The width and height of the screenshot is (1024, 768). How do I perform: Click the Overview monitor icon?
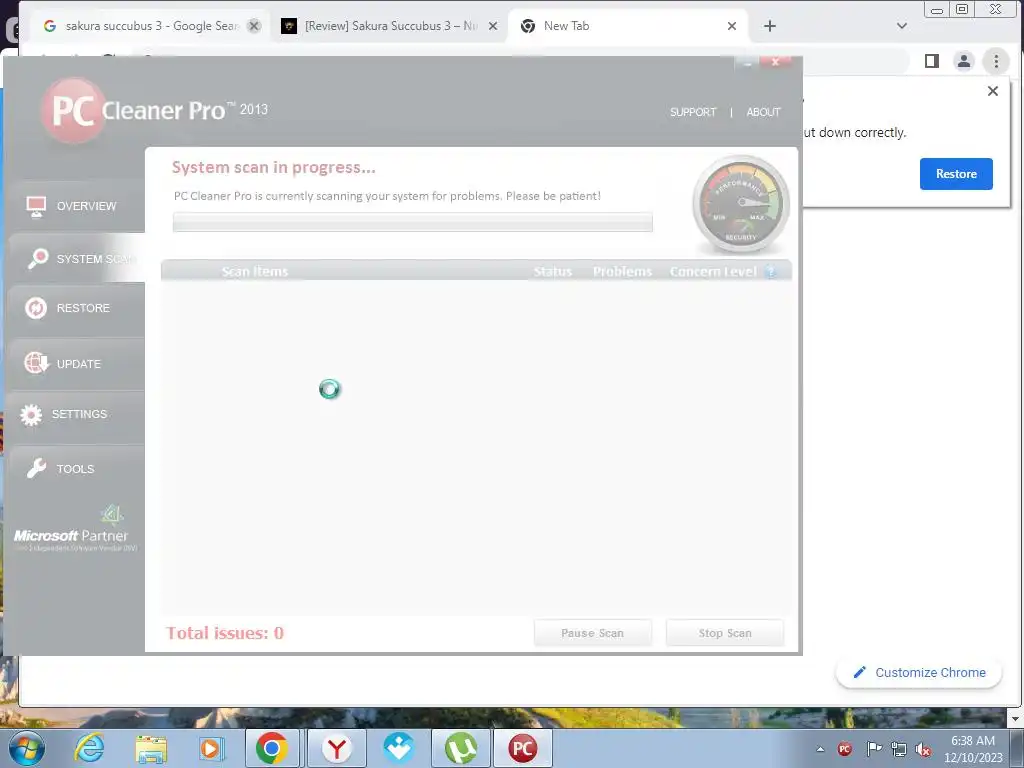click(36, 206)
